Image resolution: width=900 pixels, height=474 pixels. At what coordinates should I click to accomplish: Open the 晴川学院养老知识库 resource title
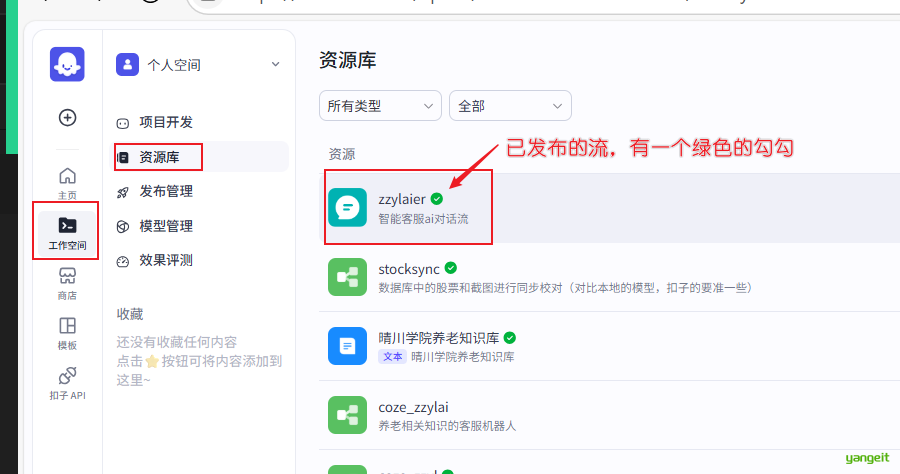[439, 338]
